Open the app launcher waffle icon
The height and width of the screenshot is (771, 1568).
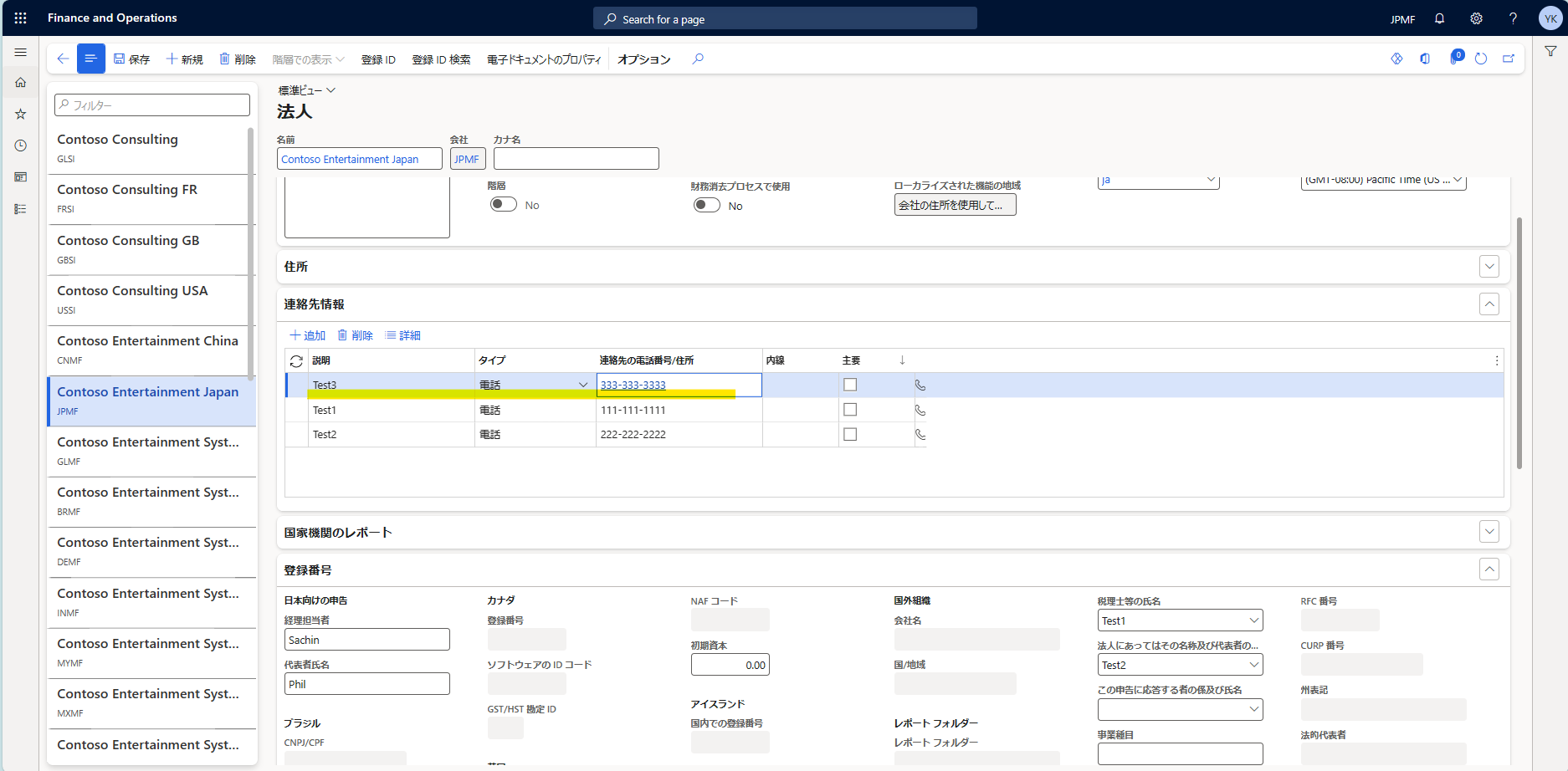[x=20, y=18]
